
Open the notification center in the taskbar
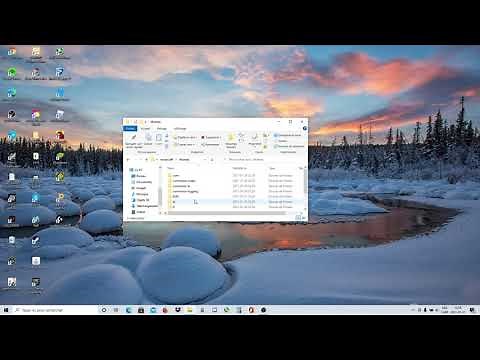(x=472, y=310)
